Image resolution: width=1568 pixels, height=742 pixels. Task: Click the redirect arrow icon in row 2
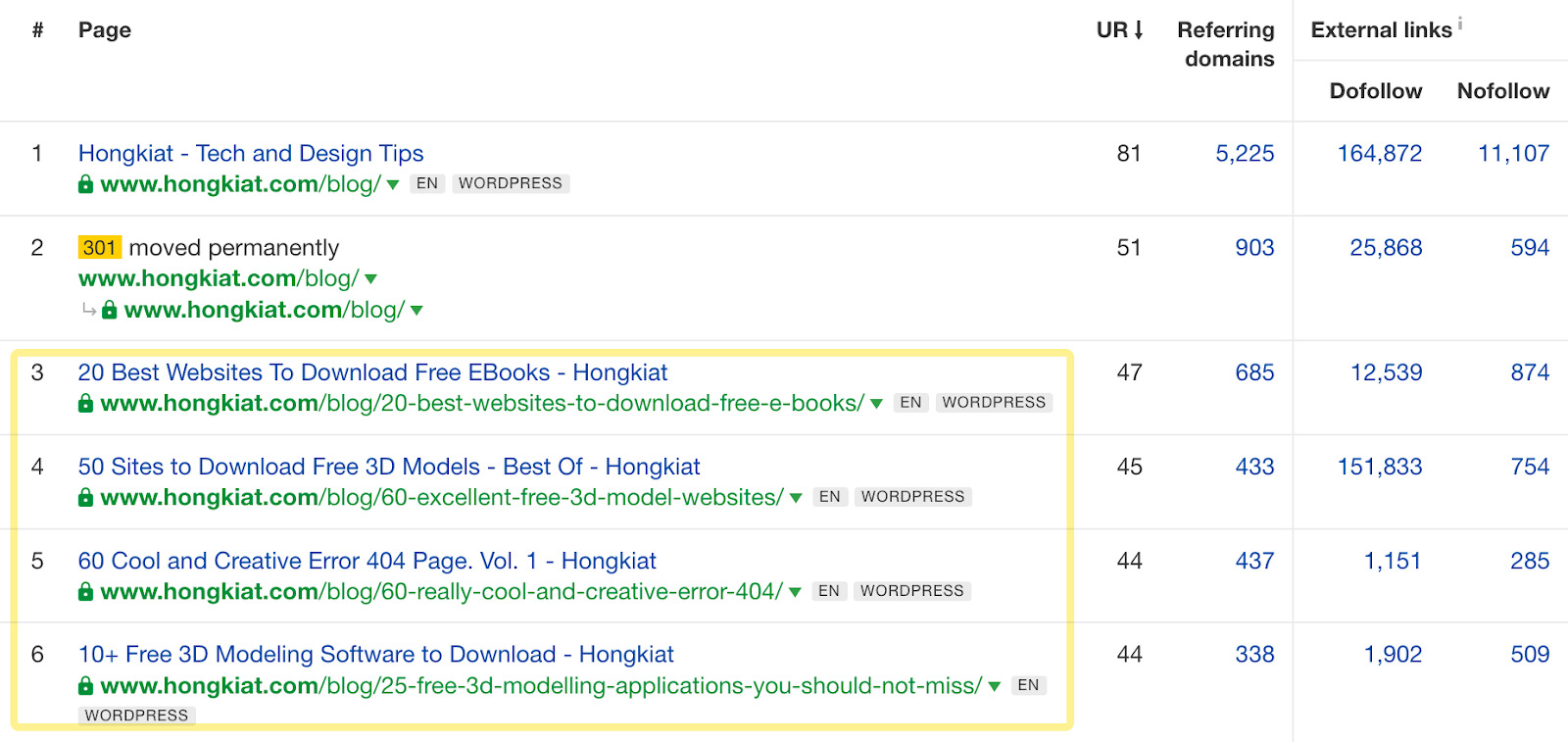(89, 310)
